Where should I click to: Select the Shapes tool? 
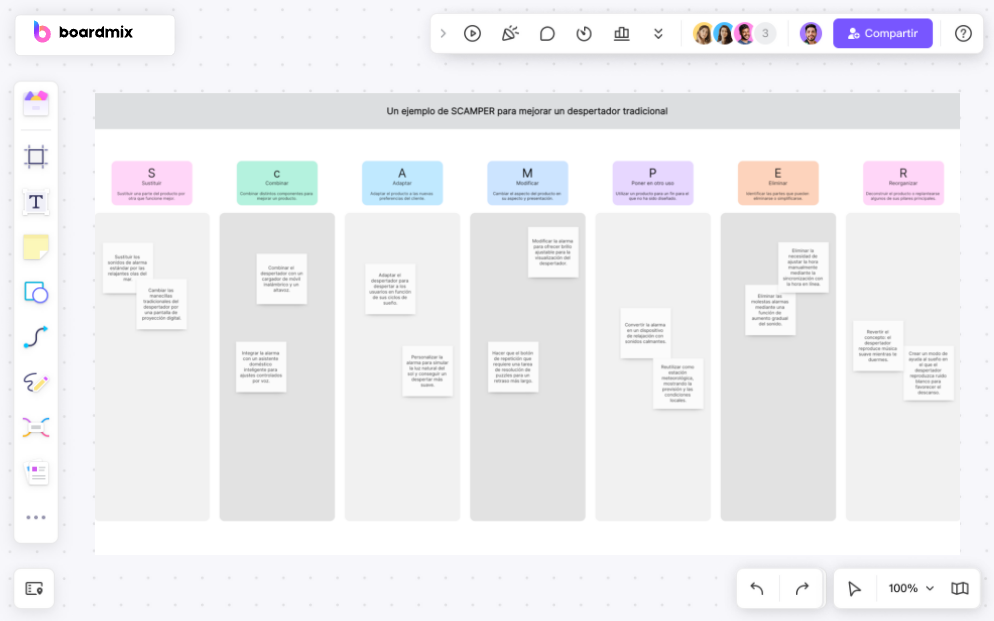click(x=36, y=293)
